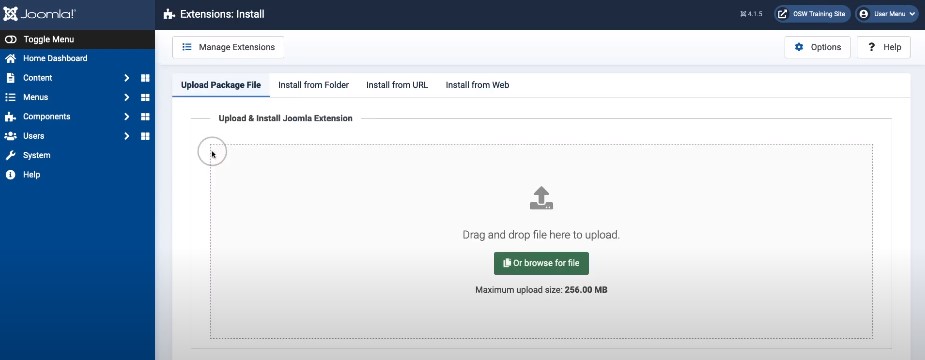The image size is (925, 360).
Task: Switch to Install from Web tab
Action: coord(477,85)
